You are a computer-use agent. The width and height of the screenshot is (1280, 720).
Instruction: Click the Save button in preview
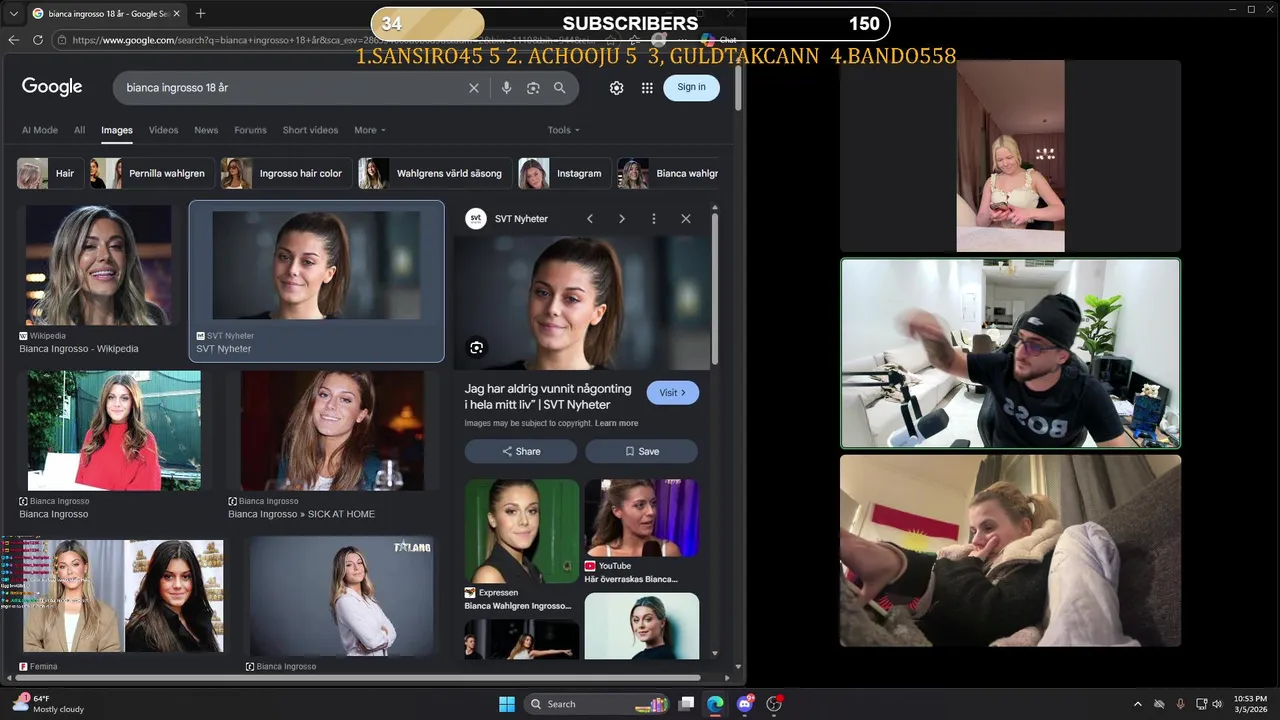641,451
